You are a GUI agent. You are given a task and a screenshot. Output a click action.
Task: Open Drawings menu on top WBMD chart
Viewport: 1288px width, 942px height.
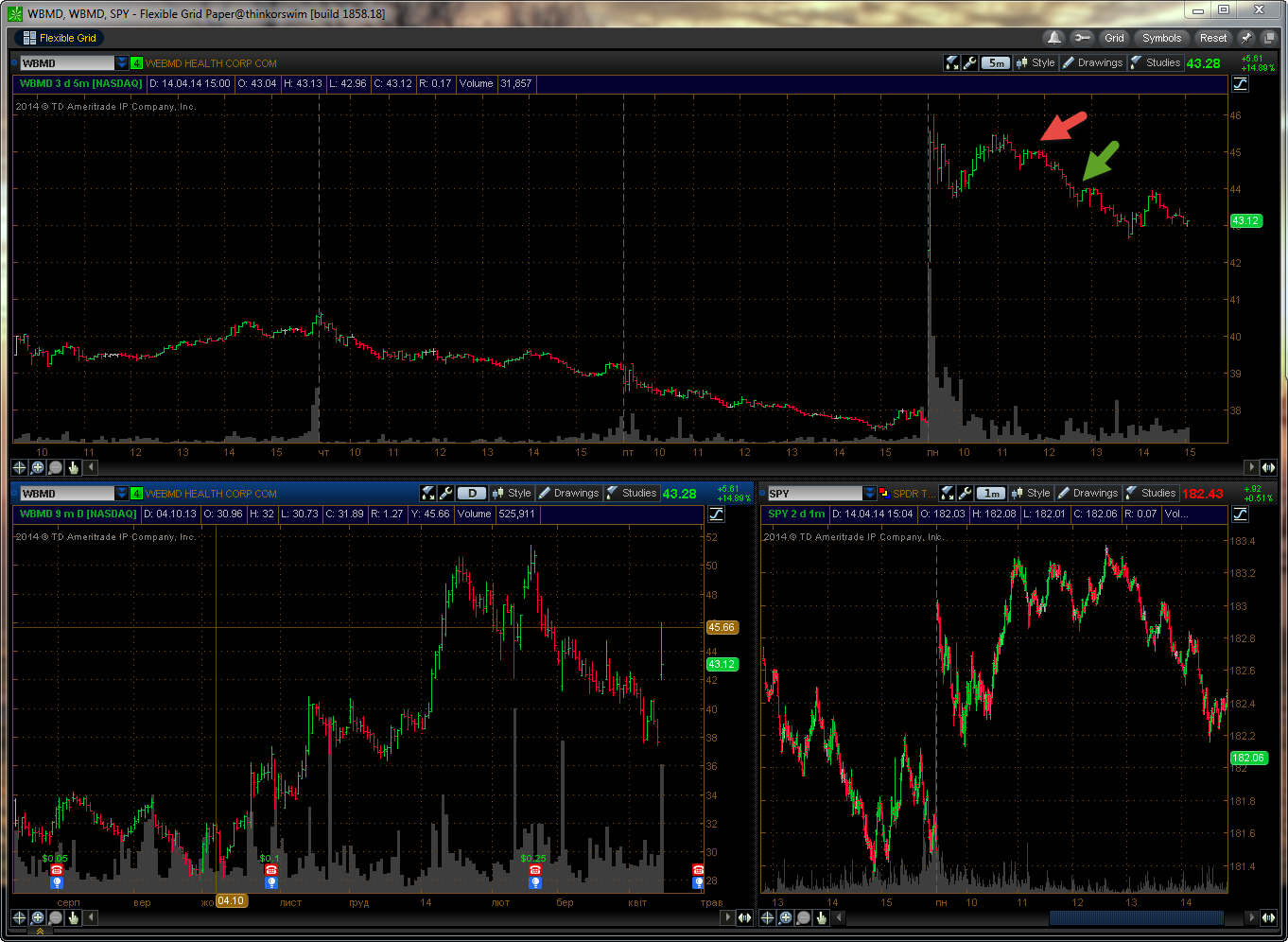pyautogui.click(x=1092, y=62)
